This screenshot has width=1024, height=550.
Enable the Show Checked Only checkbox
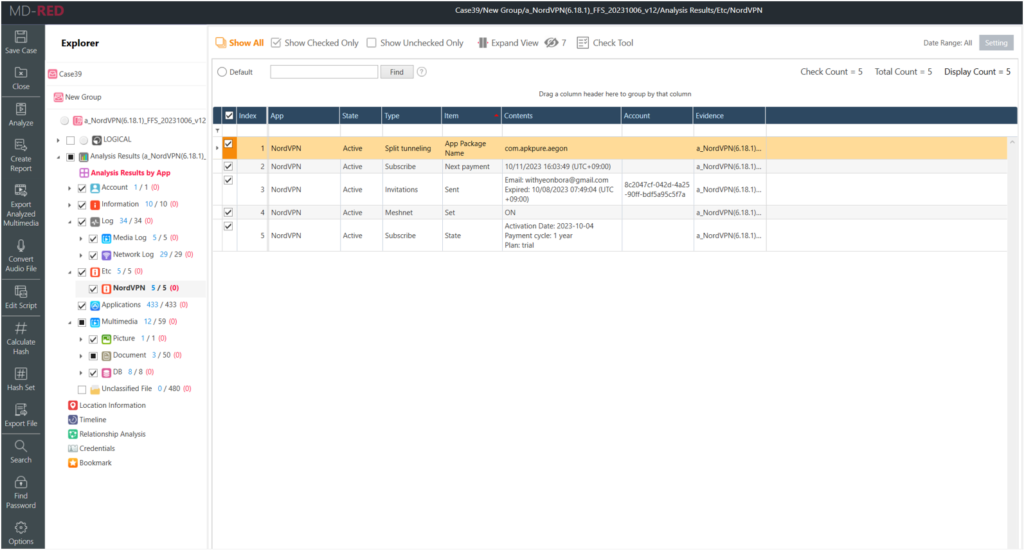click(x=276, y=43)
